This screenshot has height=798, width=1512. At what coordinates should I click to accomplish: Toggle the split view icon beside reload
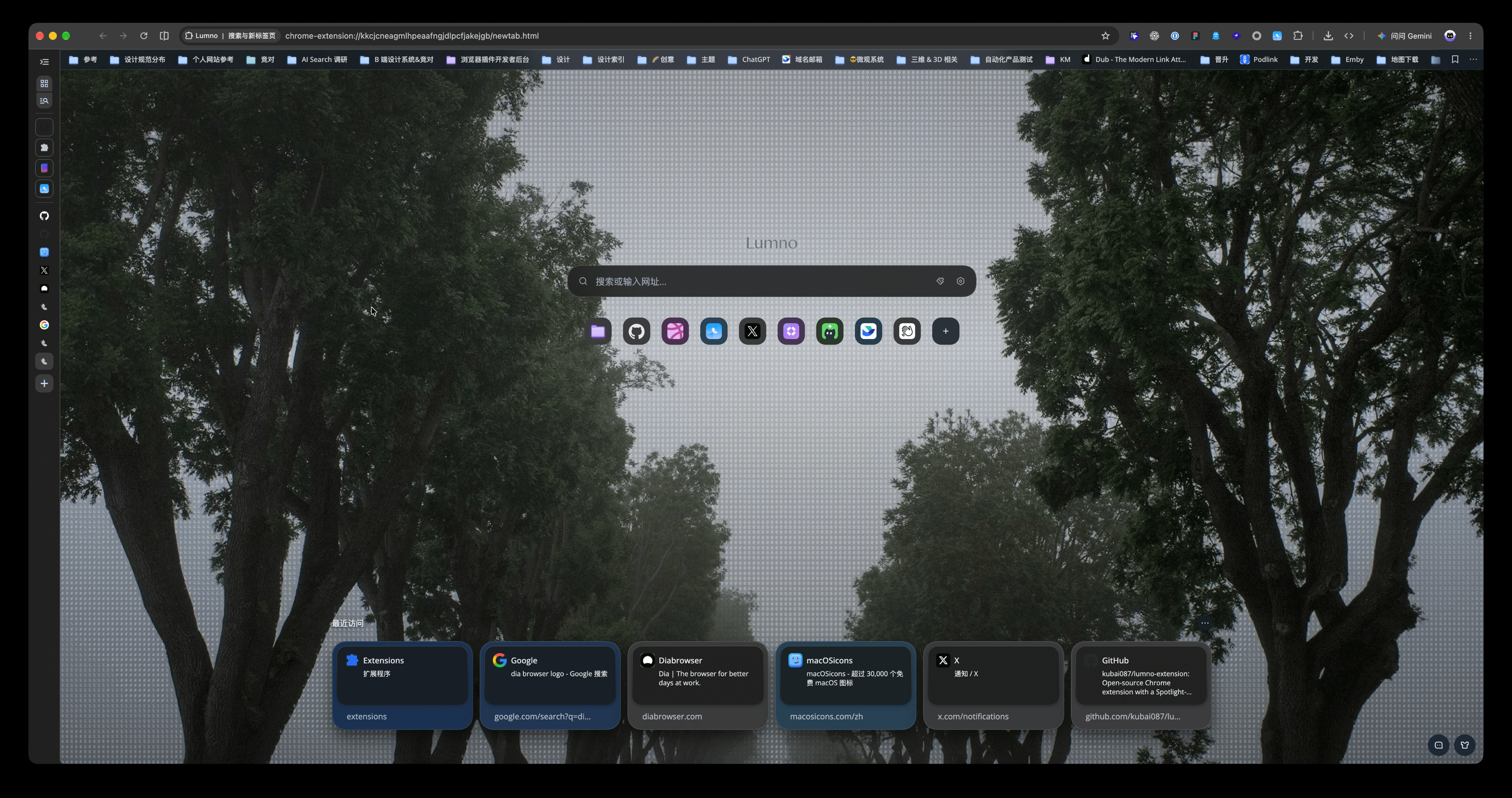click(x=164, y=36)
